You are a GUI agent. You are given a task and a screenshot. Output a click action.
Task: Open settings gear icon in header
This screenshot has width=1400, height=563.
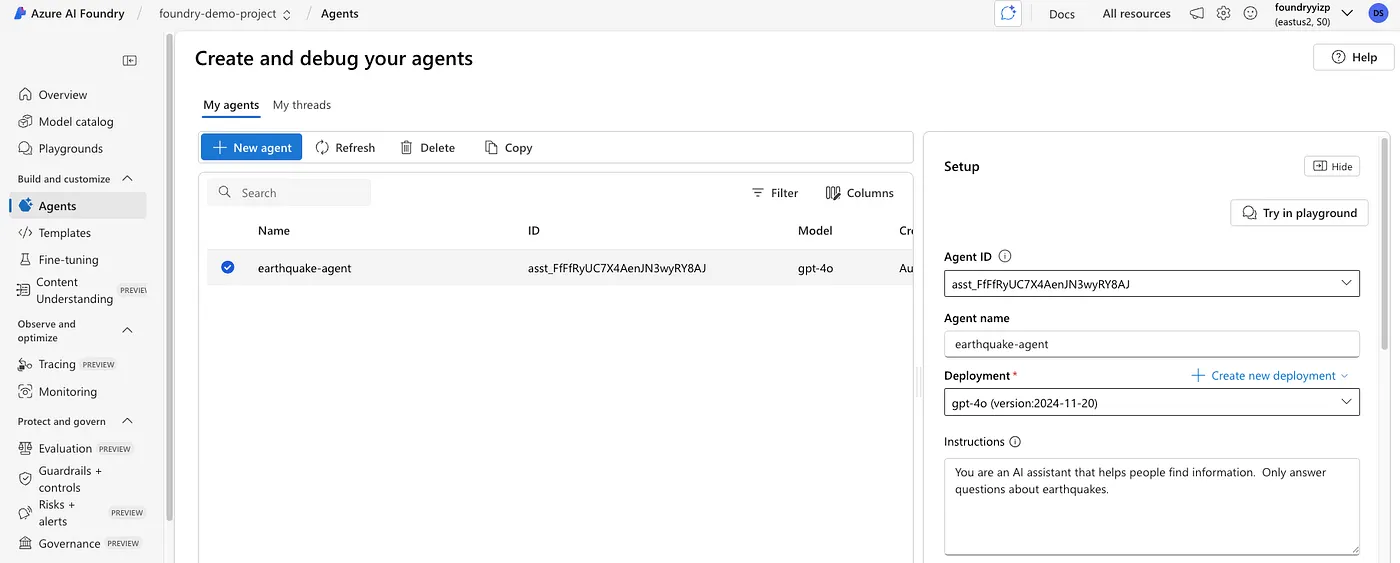click(x=1223, y=14)
